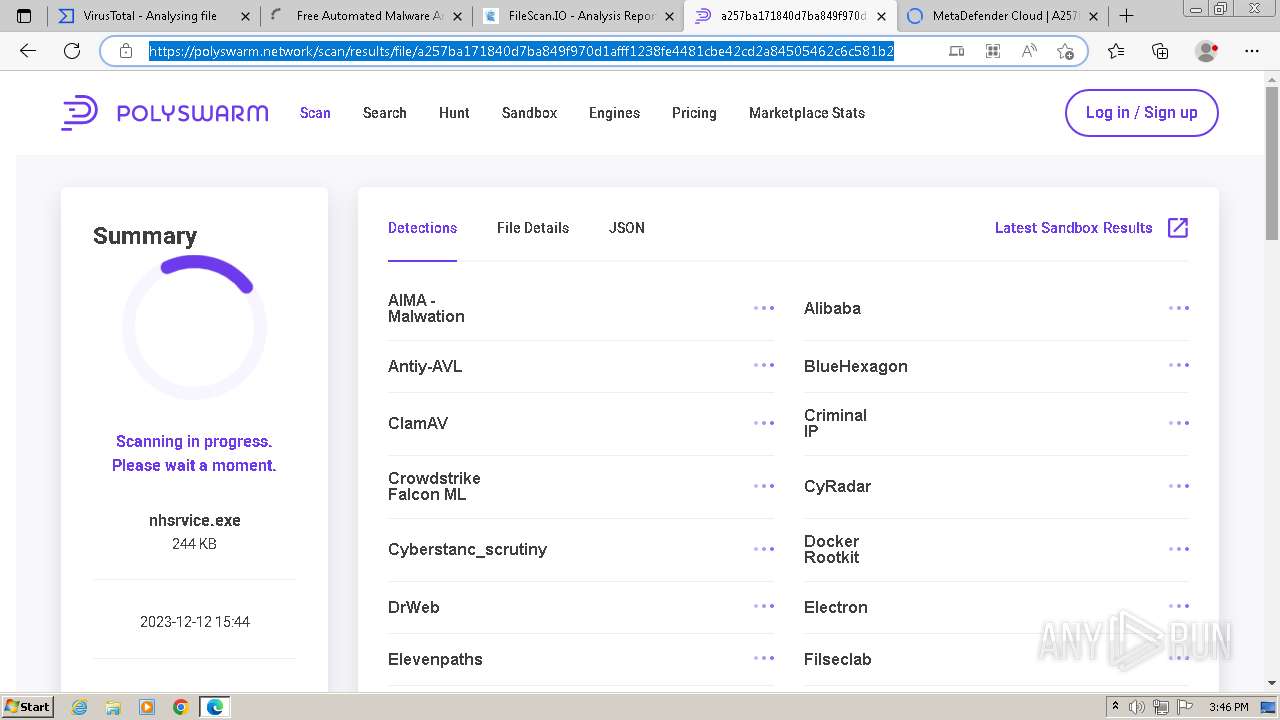Expand BlueHexagon result dots
The image size is (1280, 720).
click(x=1179, y=365)
